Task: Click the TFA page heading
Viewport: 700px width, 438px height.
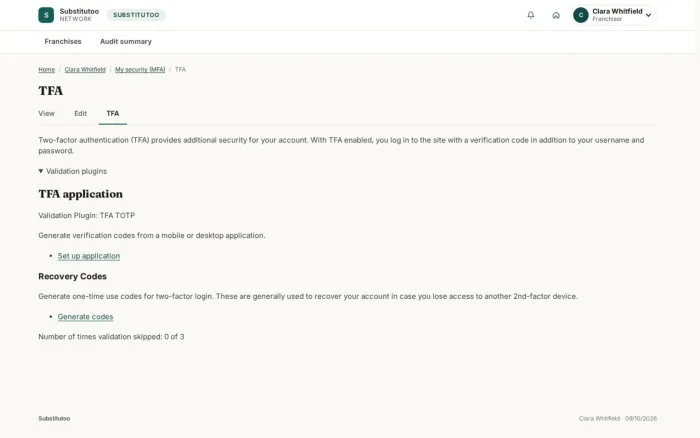Action: point(50,91)
